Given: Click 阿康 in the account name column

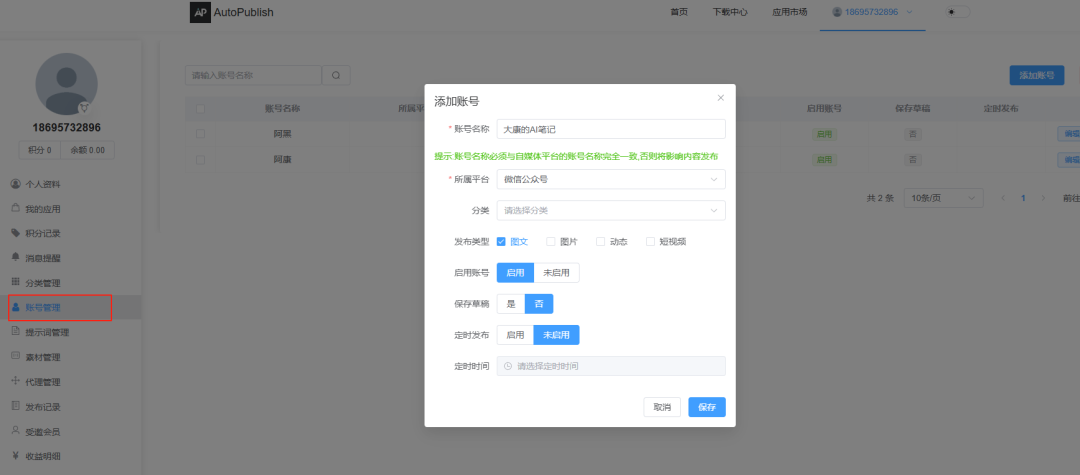Looking at the screenshot, I should coord(282,159).
